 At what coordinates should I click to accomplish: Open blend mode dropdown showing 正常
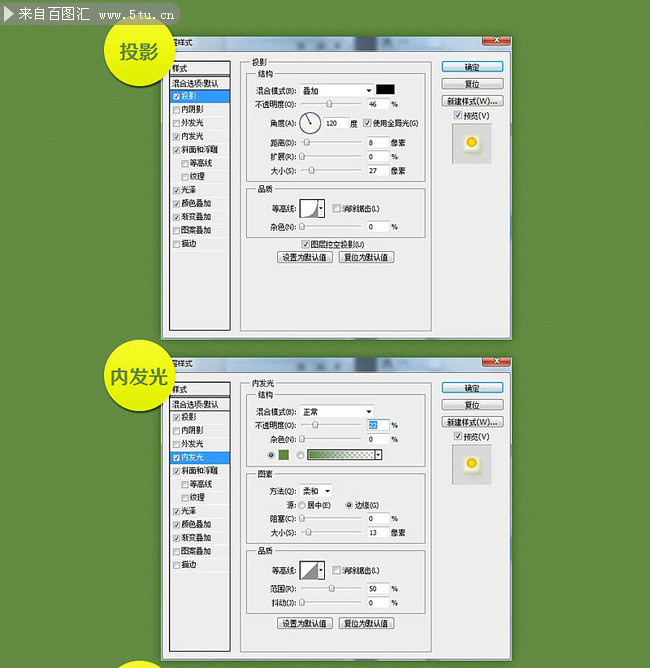336,411
